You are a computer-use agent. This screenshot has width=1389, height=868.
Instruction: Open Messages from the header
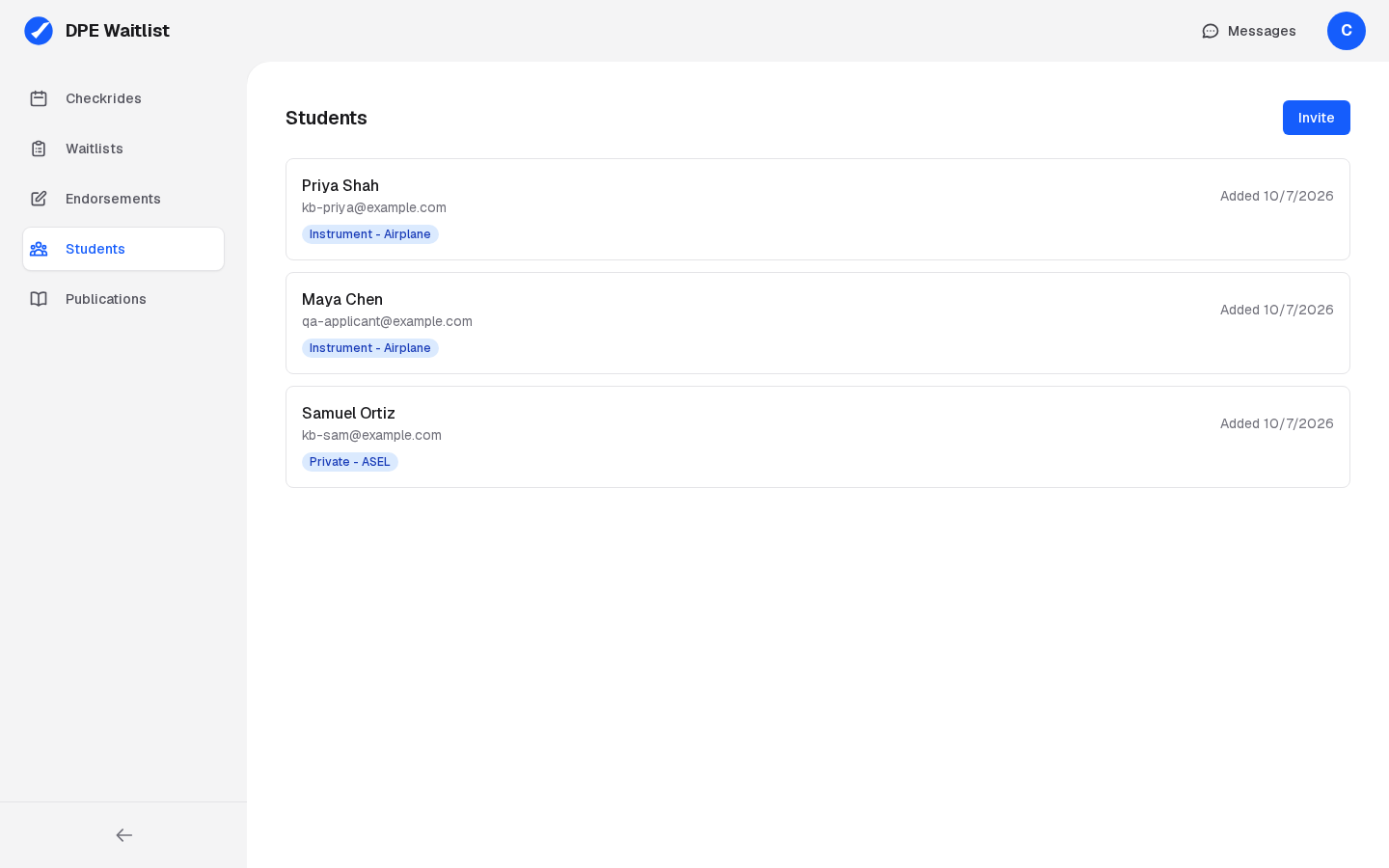pyautogui.click(x=1249, y=31)
